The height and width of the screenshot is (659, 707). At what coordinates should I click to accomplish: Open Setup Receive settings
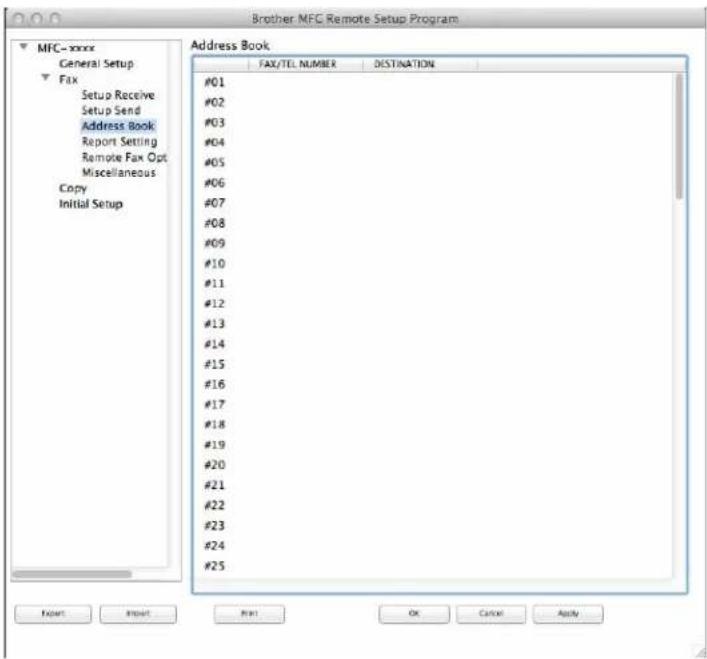pyautogui.click(x=118, y=95)
